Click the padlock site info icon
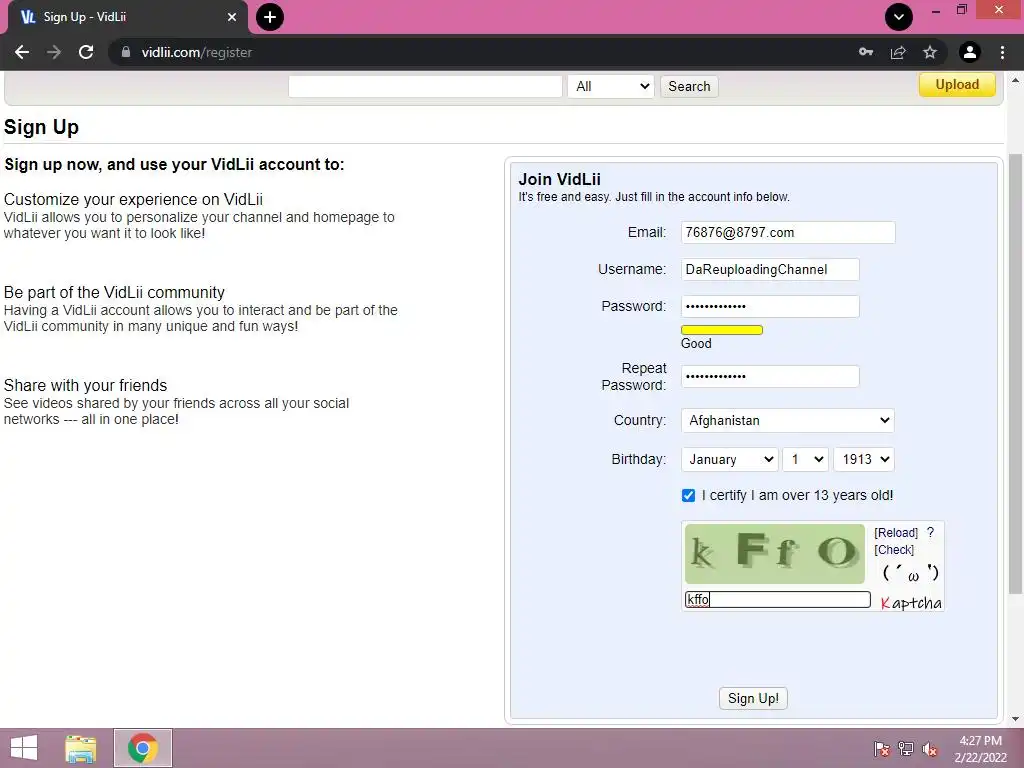The image size is (1024, 768). (126, 52)
